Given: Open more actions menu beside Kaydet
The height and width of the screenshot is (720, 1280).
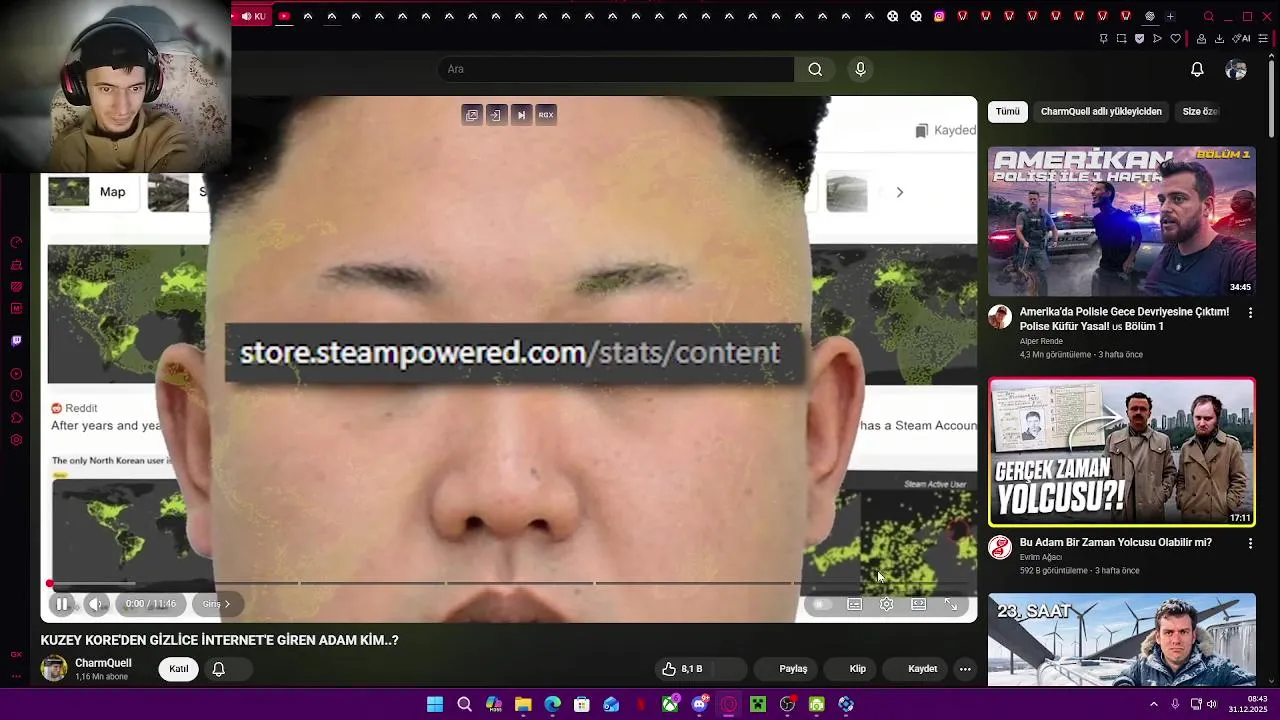Looking at the screenshot, I should (x=965, y=669).
